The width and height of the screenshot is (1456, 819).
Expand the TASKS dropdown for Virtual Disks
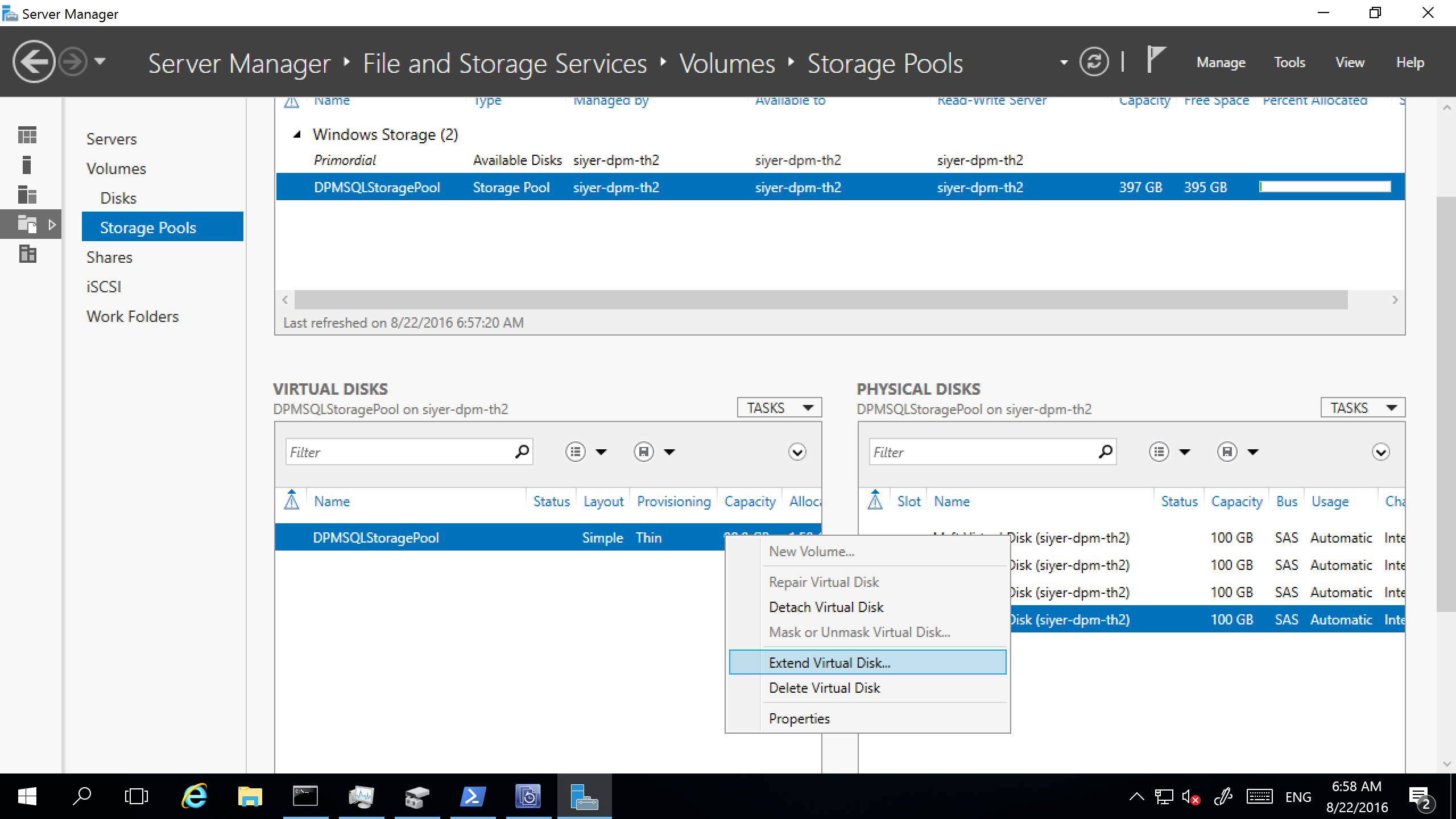[779, 406]
